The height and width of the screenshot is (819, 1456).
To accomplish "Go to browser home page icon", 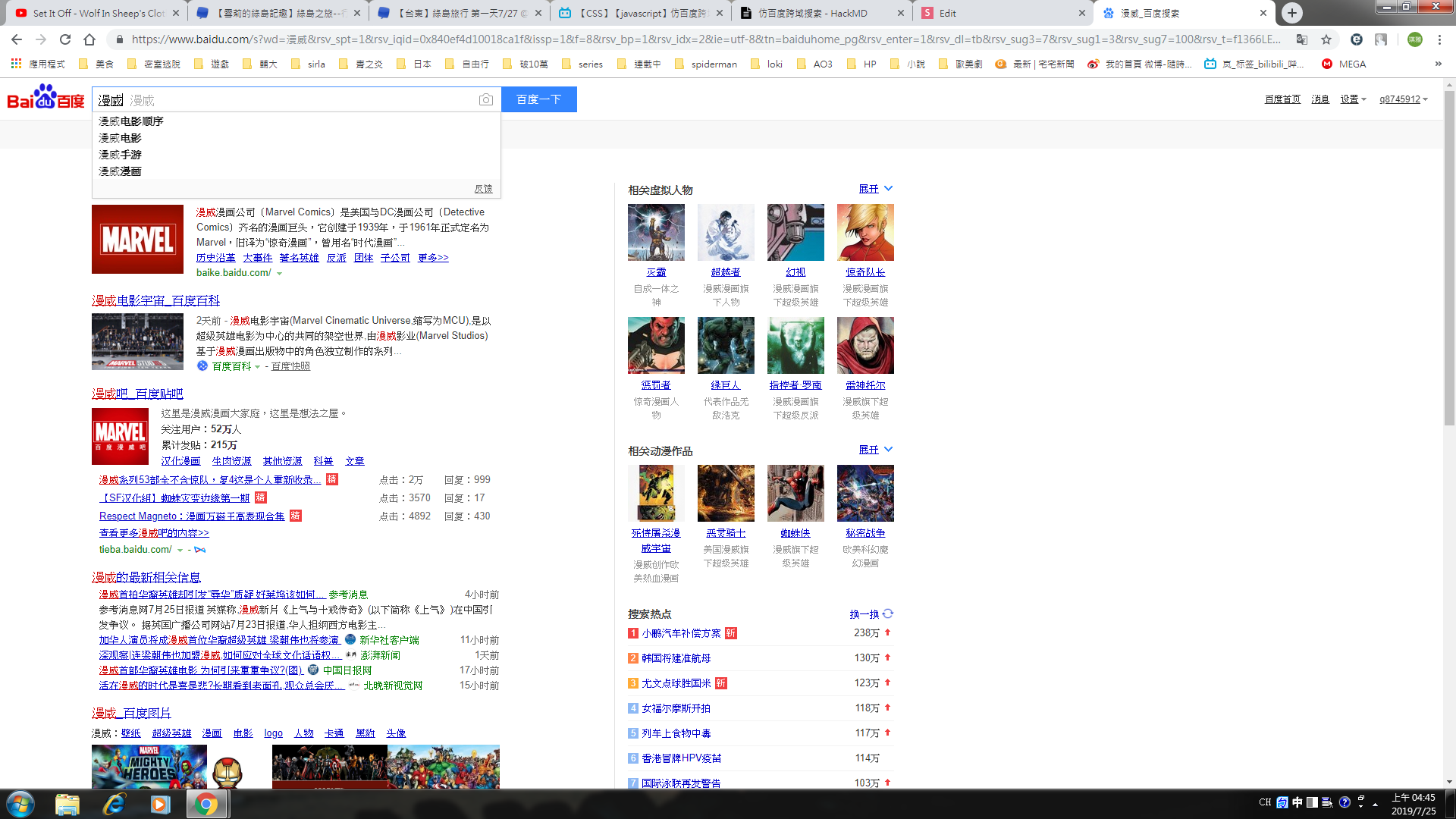I will (x=89, y=39).
